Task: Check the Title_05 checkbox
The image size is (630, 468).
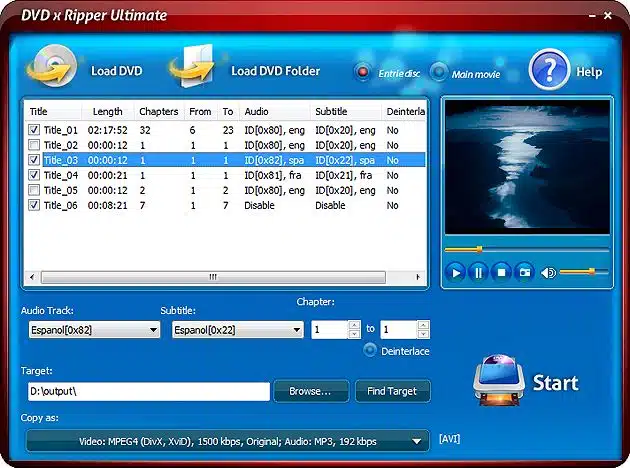Action: [34, 190]
